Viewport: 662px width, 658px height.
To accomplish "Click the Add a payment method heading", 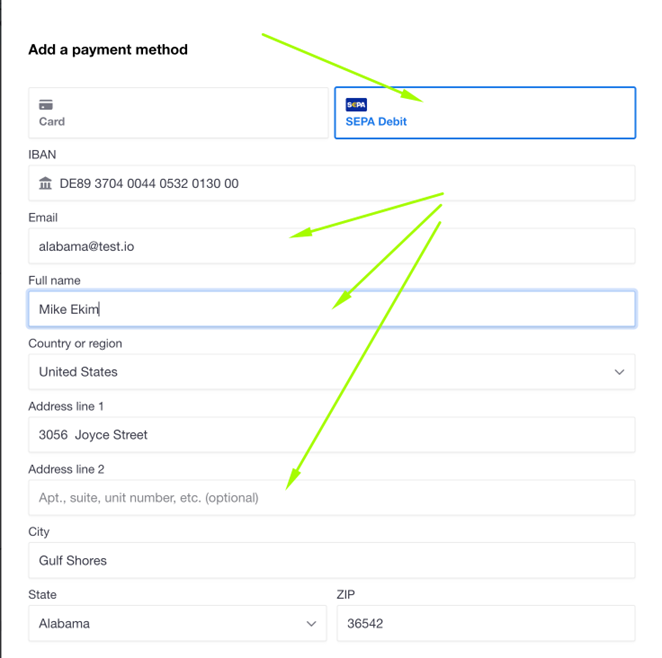I will click(x=108, y=50).
